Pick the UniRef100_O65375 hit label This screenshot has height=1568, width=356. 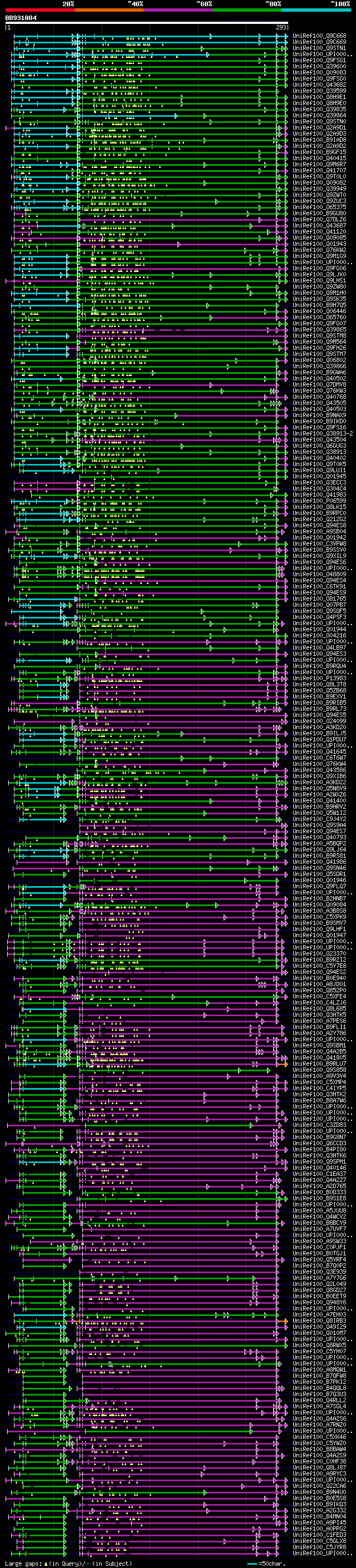pyautogui.click(x=319, y=207)
